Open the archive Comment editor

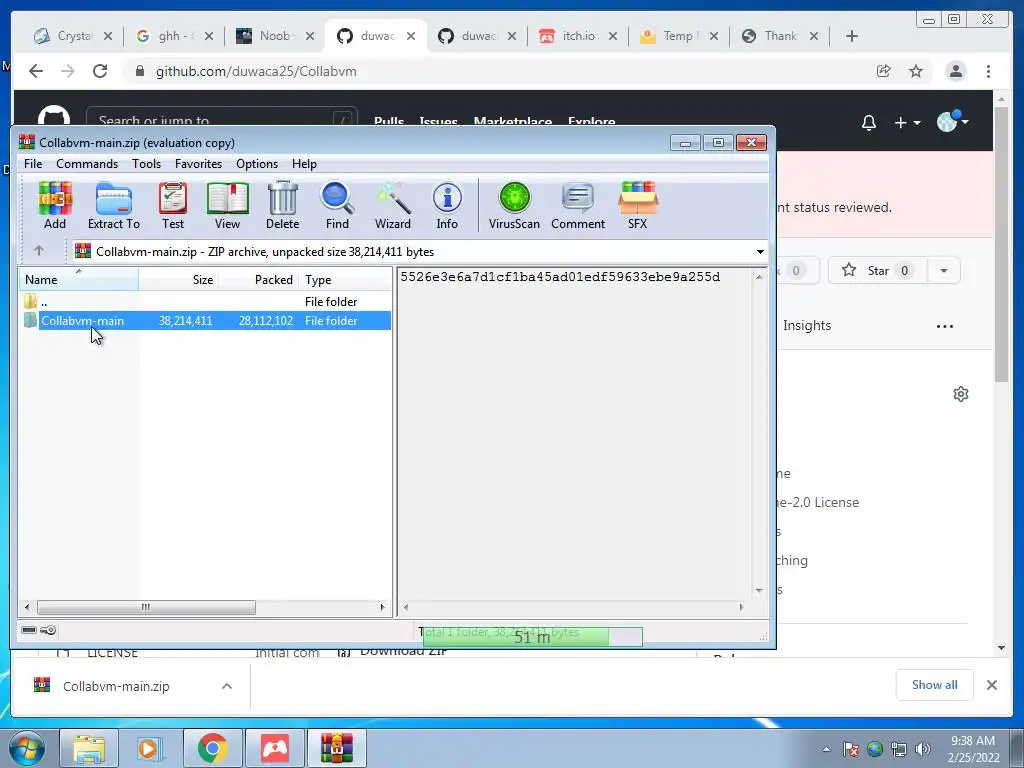(x=578, y=205)
